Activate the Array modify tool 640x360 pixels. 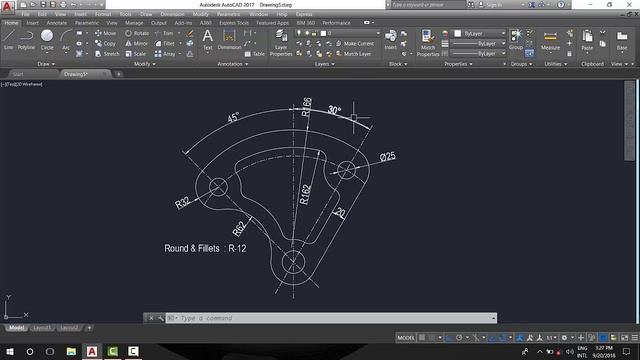(165, 53)
